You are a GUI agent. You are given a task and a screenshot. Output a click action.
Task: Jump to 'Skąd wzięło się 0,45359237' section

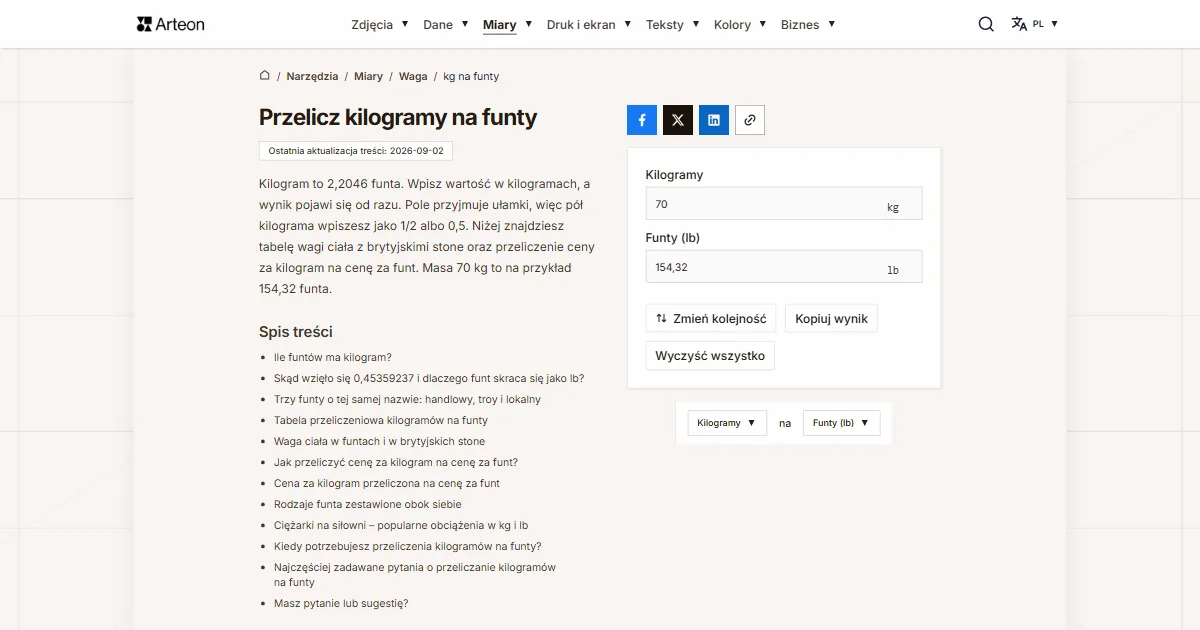pyautogui.click(x=429, y=378)
